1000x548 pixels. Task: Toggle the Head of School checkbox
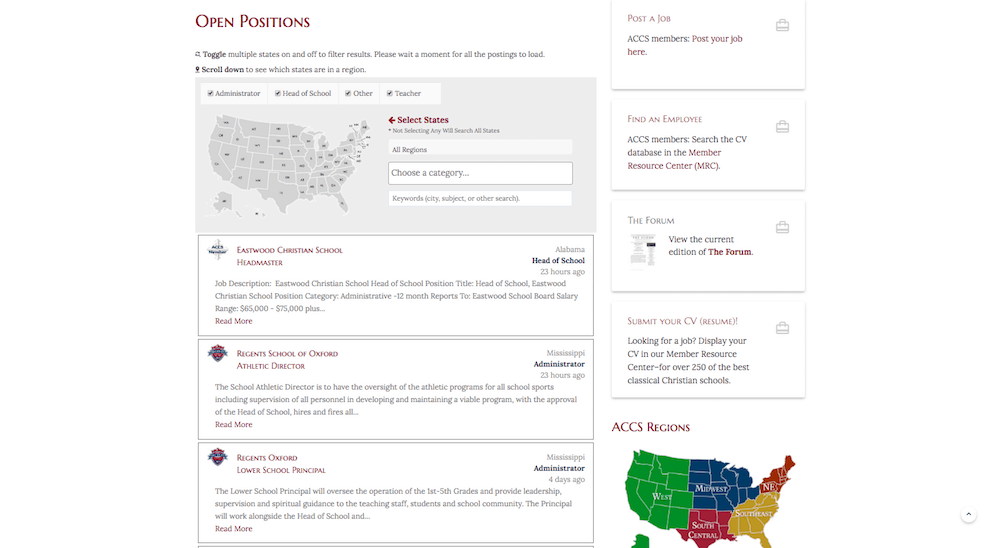point(277,93)
